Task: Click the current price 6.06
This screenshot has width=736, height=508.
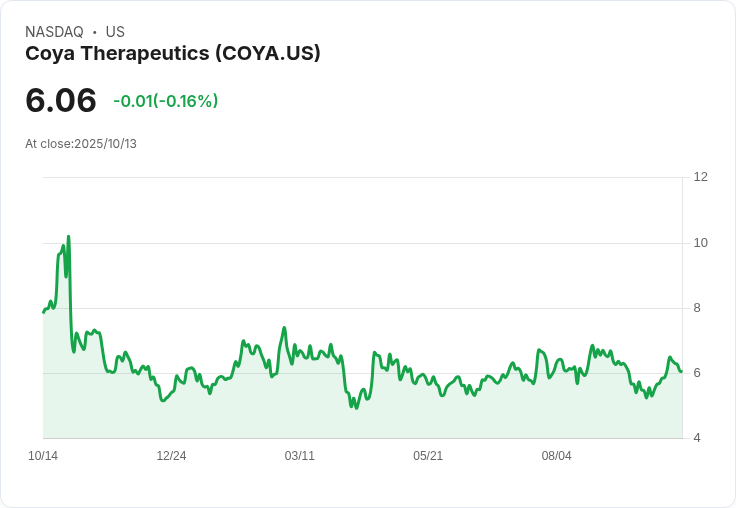Action: coord(61,100)
